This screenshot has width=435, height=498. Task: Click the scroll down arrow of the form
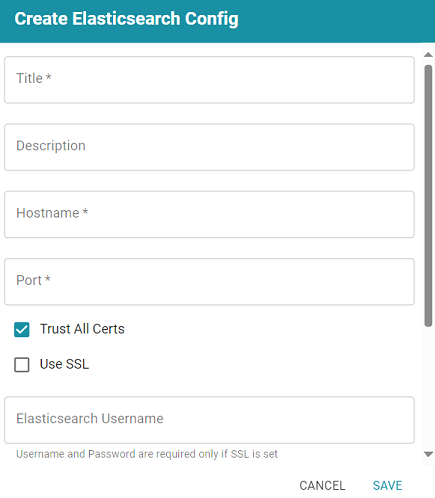[428, 454]
